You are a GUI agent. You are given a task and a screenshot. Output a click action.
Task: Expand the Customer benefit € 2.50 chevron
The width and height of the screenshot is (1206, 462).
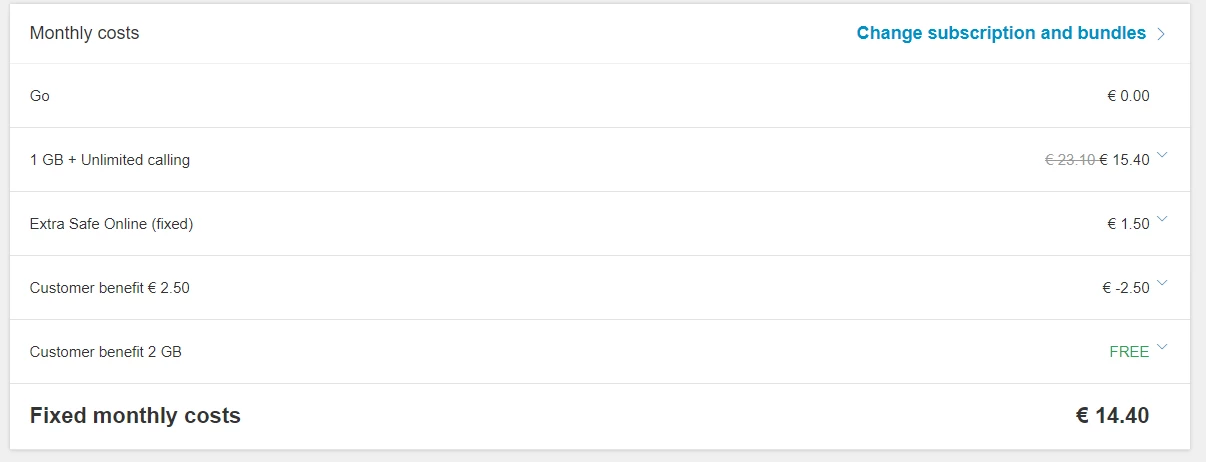1161,284
